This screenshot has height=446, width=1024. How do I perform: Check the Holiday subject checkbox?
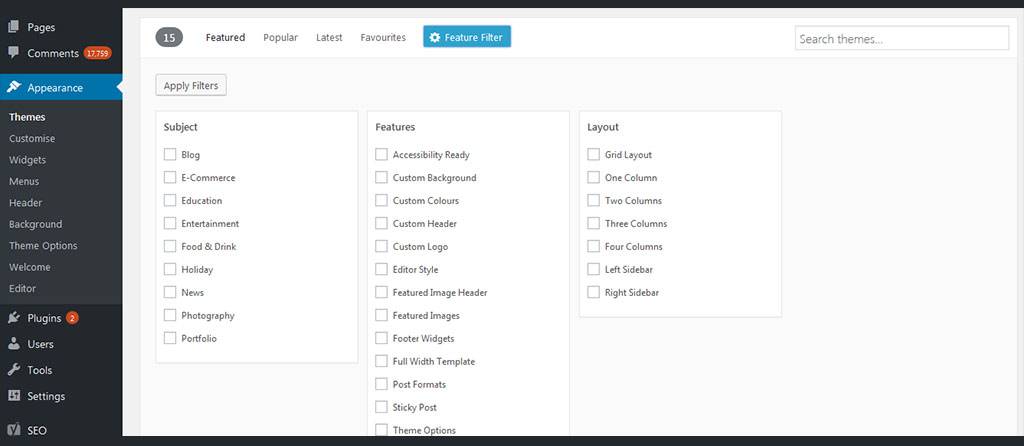(170, 268)
